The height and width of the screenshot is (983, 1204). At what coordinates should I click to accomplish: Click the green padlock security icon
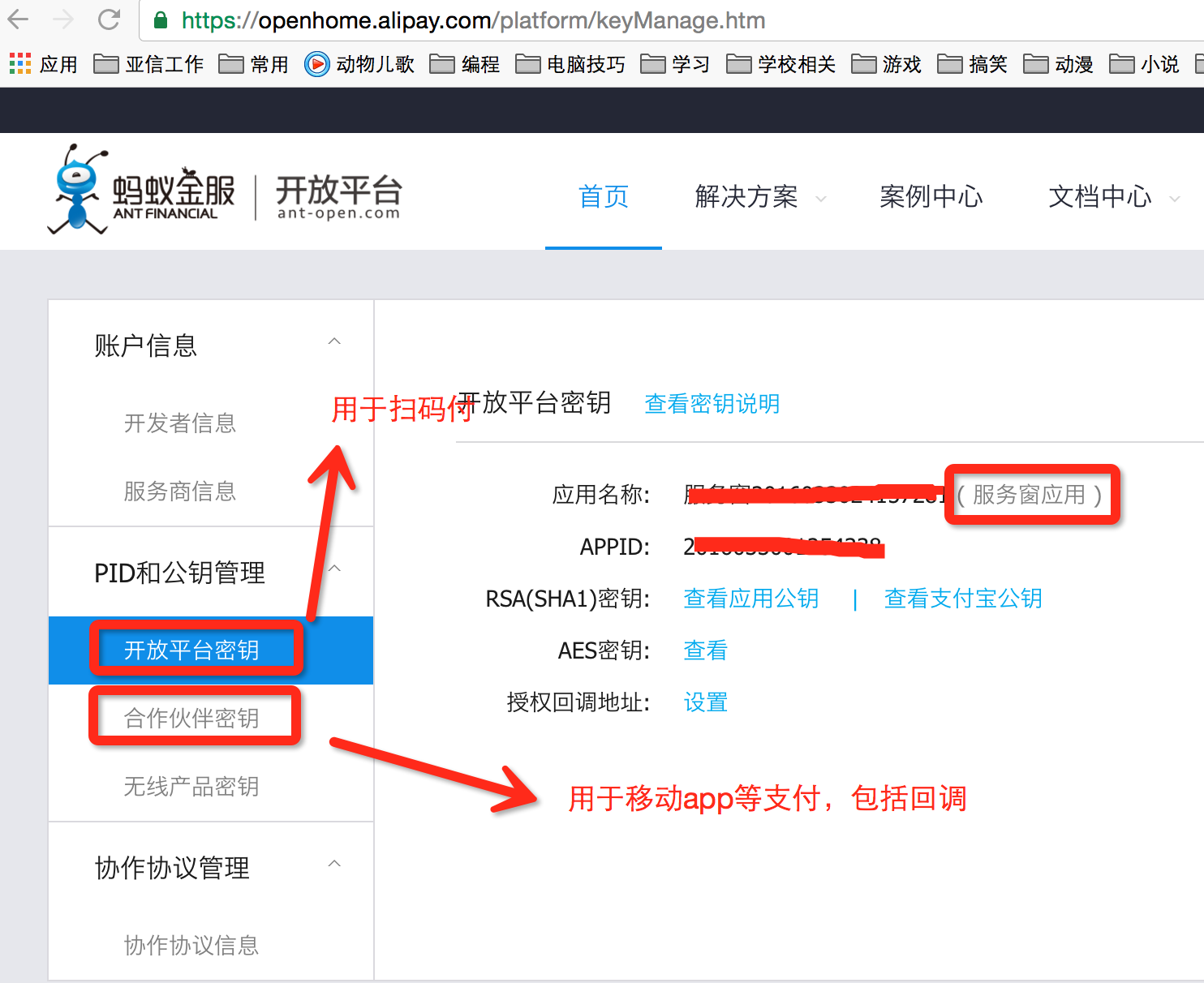[161, 20]
